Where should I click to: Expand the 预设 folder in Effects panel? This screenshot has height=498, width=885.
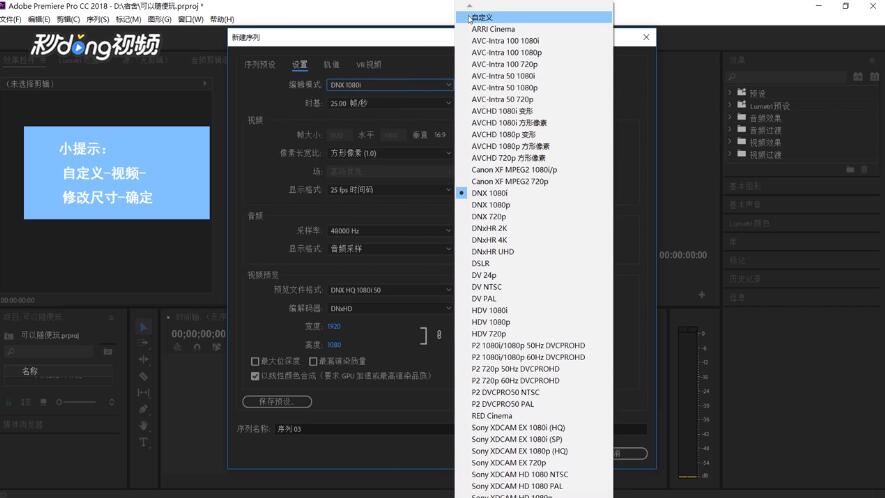point(730,93)
